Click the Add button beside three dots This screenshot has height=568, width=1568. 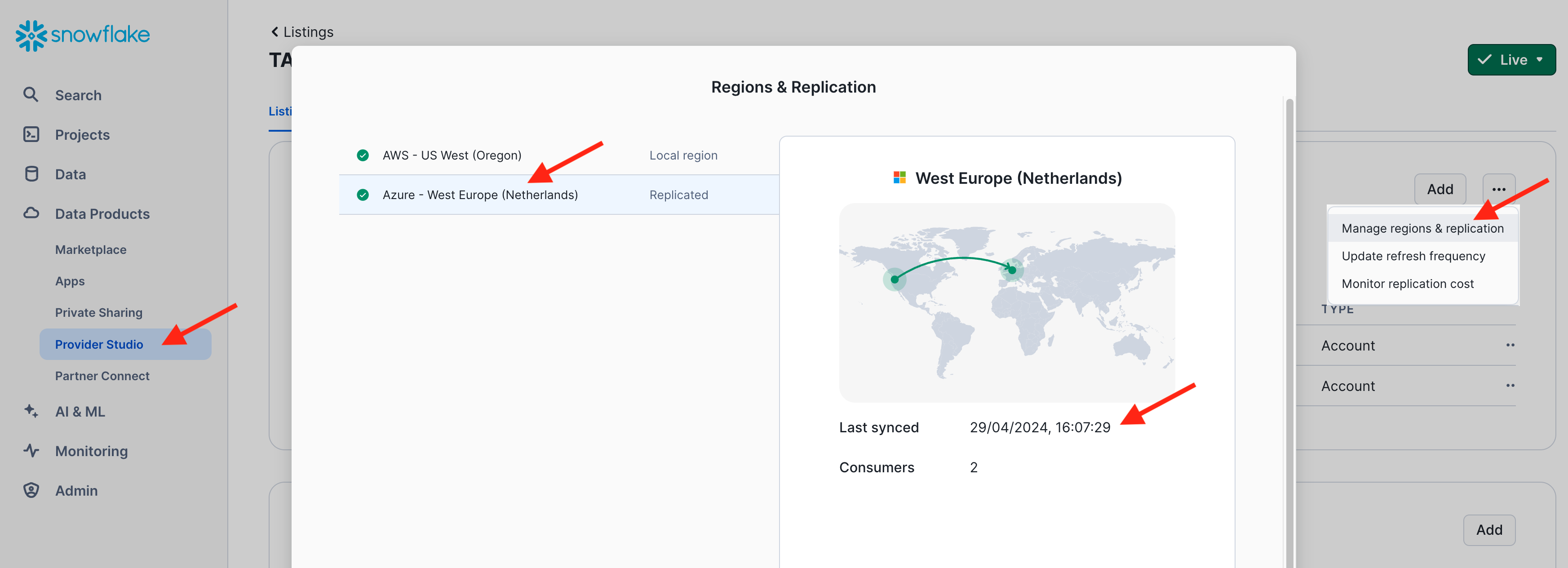coord(1440,189)
